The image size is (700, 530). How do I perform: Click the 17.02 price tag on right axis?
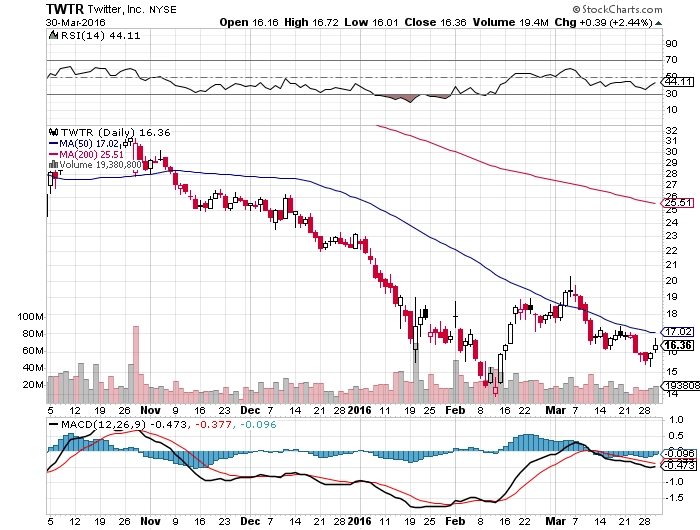(x=678, y=332)
